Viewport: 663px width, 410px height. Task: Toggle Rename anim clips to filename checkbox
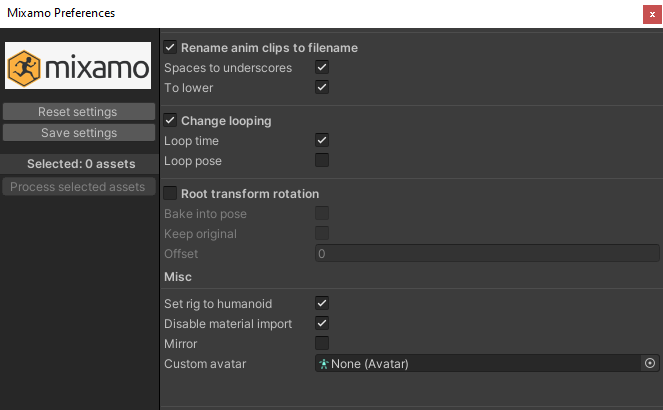(x=170, y=47)
